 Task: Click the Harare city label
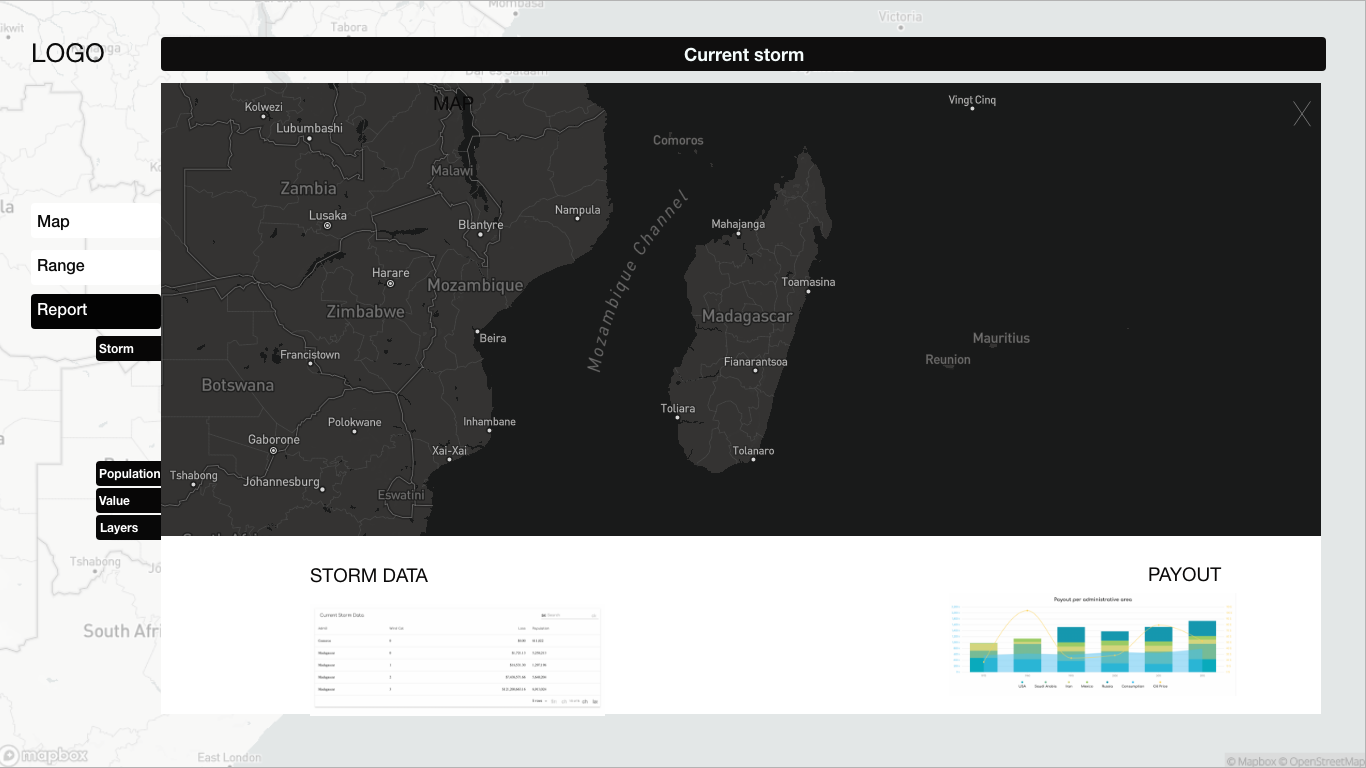pyautogui.click(x=390, y=272)
